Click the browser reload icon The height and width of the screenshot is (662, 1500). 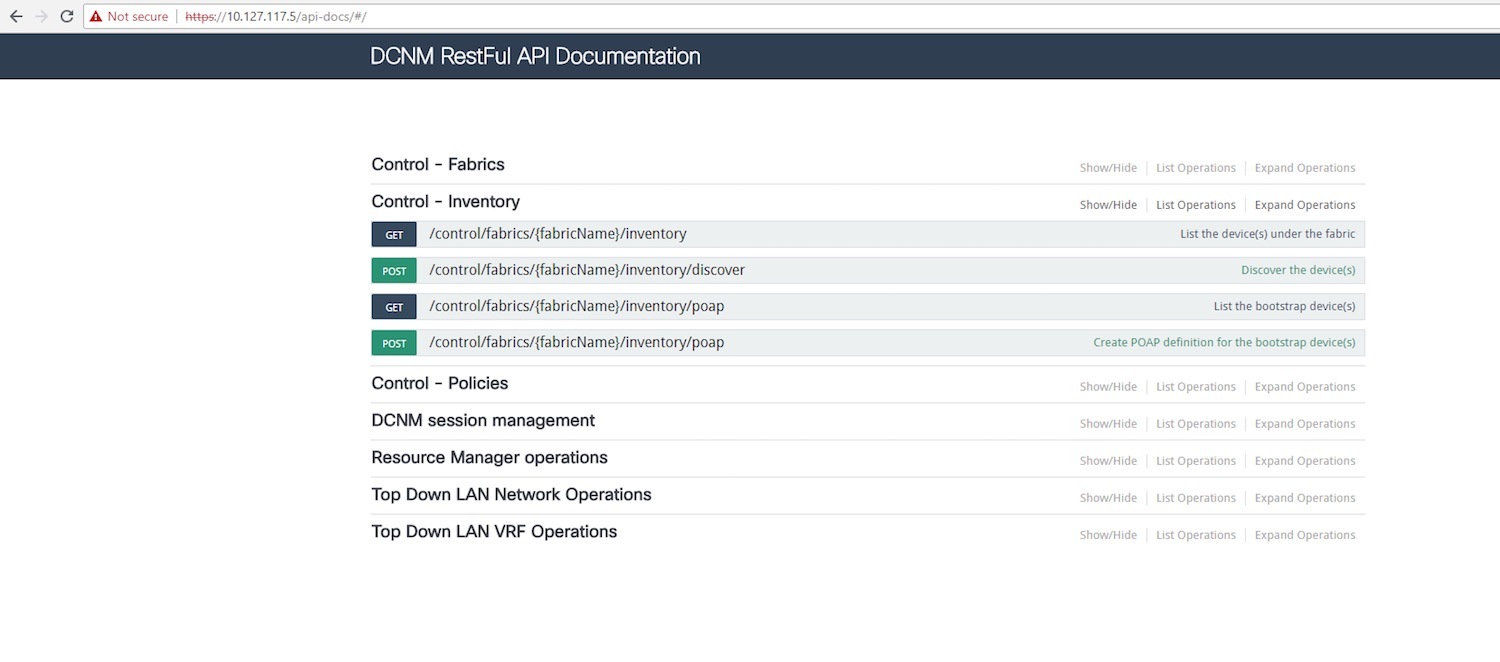click(66, 16)
